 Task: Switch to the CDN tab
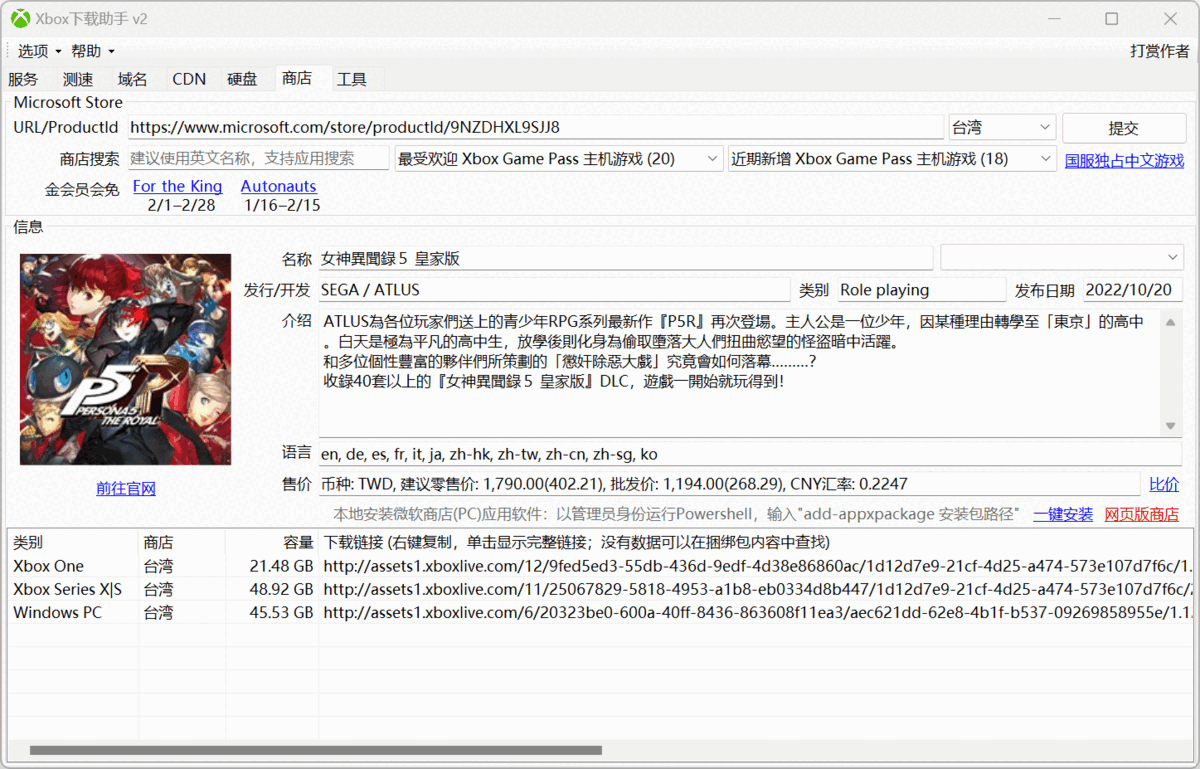189,79
